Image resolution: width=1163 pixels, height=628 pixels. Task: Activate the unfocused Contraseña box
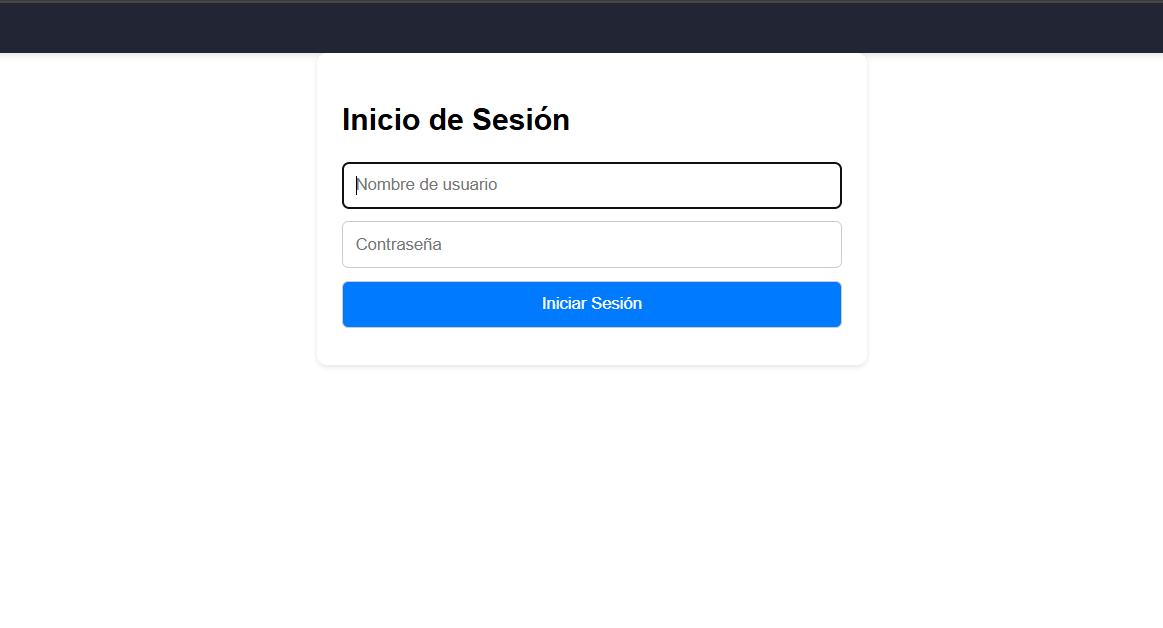click(591, 245)
